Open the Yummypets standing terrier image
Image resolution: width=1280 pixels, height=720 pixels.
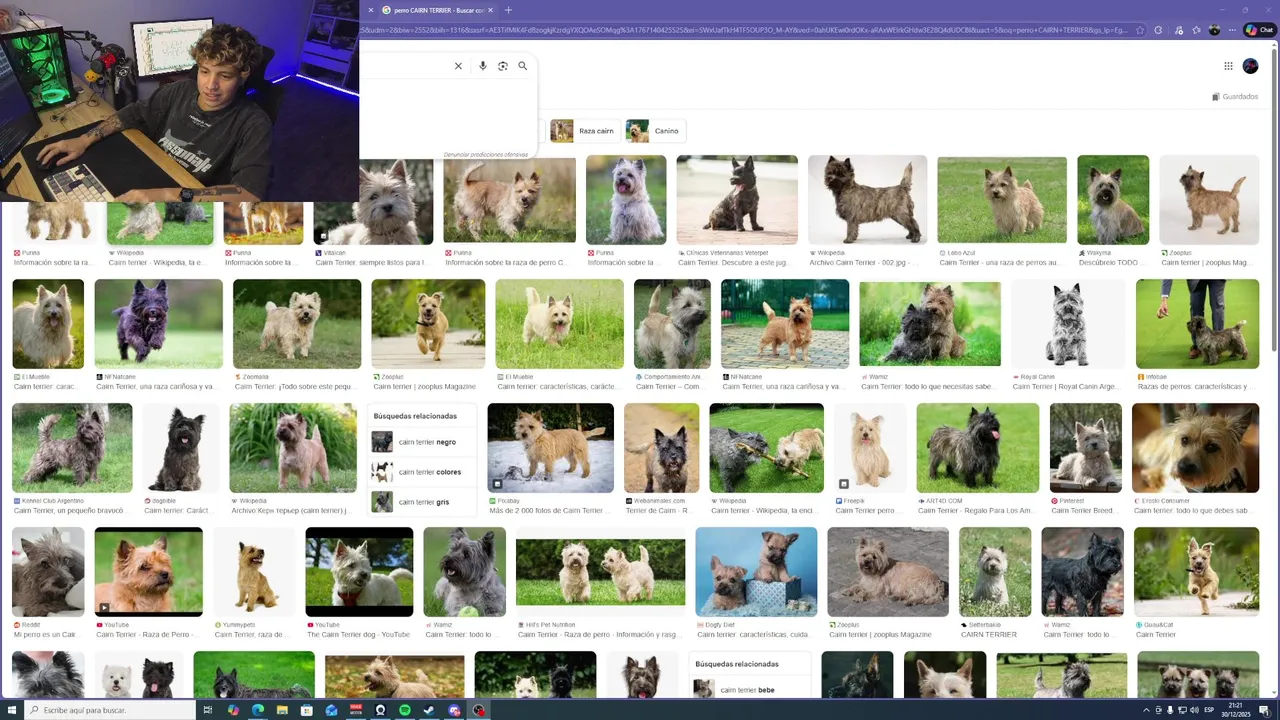coord(254,571)
